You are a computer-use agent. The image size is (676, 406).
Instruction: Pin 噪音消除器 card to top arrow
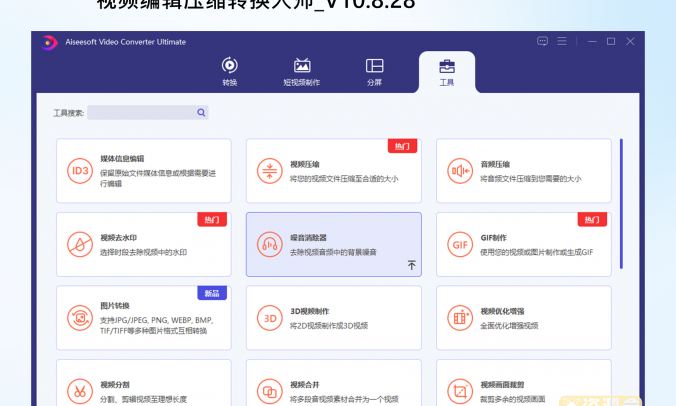point(412,265)
